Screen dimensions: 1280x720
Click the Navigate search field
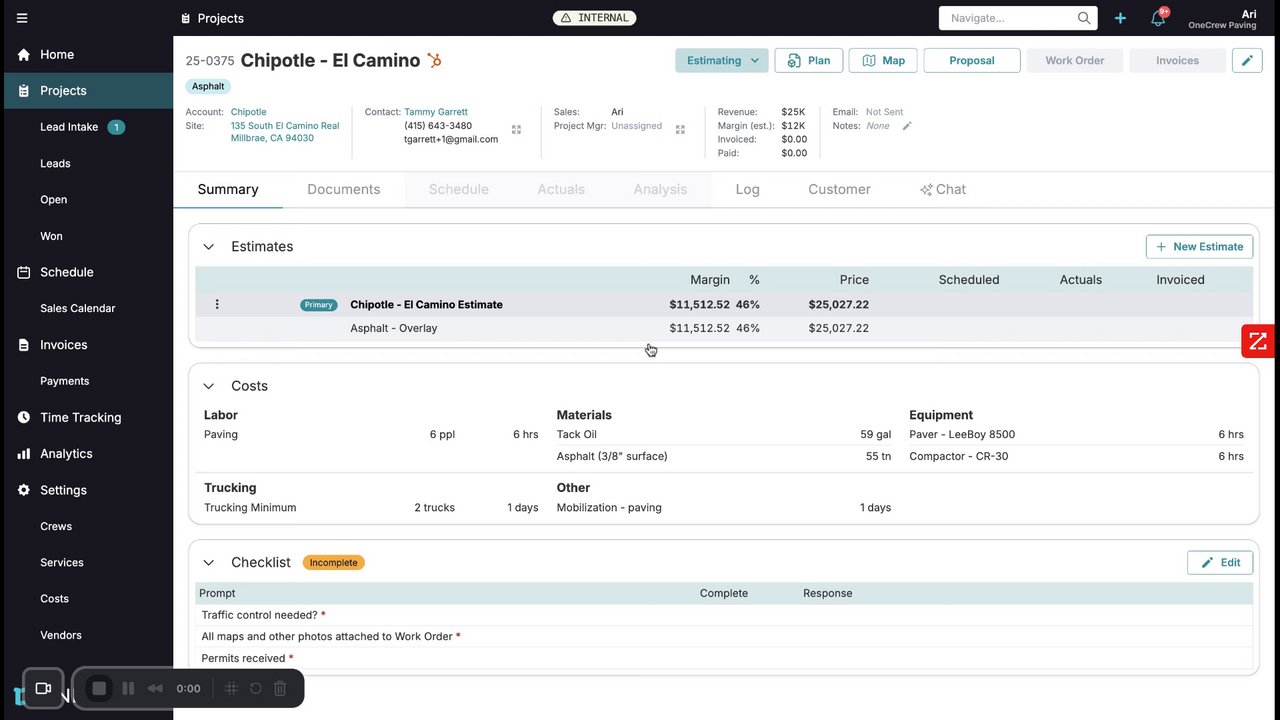tap(1018, 18)
